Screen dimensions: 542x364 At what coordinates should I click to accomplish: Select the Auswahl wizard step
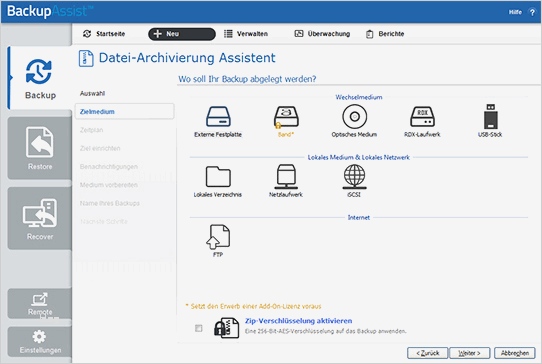92,93
